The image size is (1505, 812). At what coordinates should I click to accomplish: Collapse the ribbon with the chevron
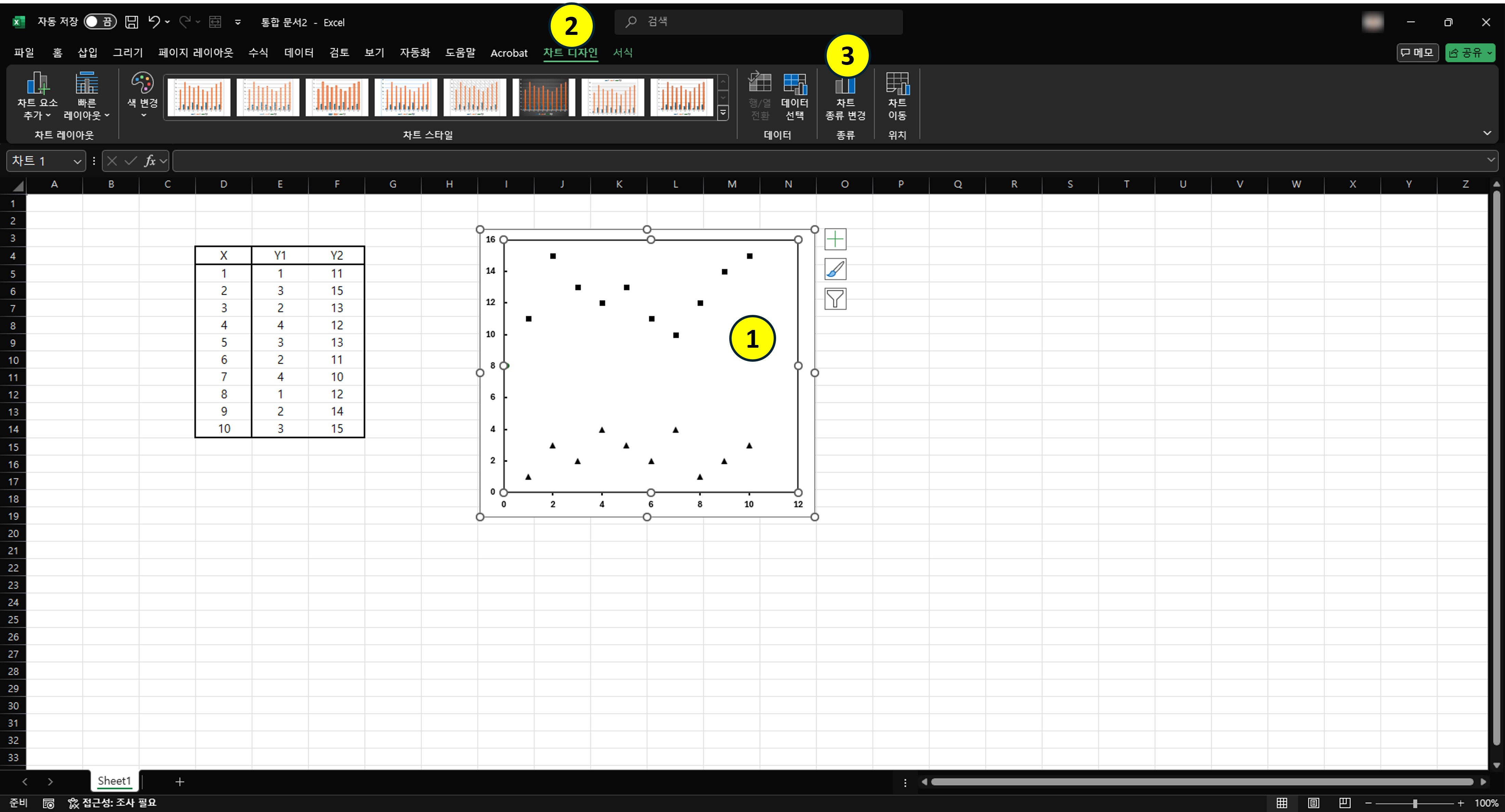tap(1487, 134)
